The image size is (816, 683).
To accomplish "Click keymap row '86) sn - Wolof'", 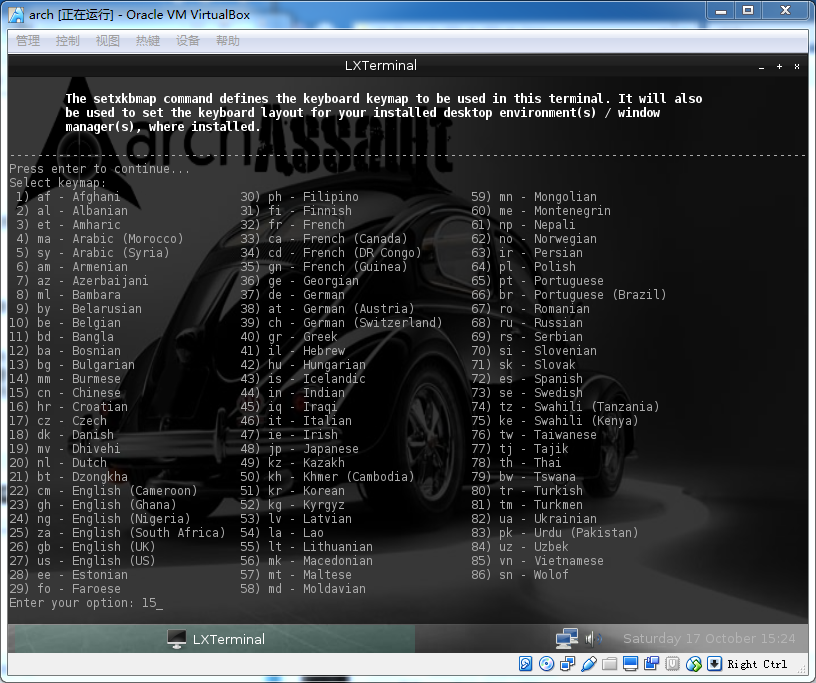I will [520, 575].
